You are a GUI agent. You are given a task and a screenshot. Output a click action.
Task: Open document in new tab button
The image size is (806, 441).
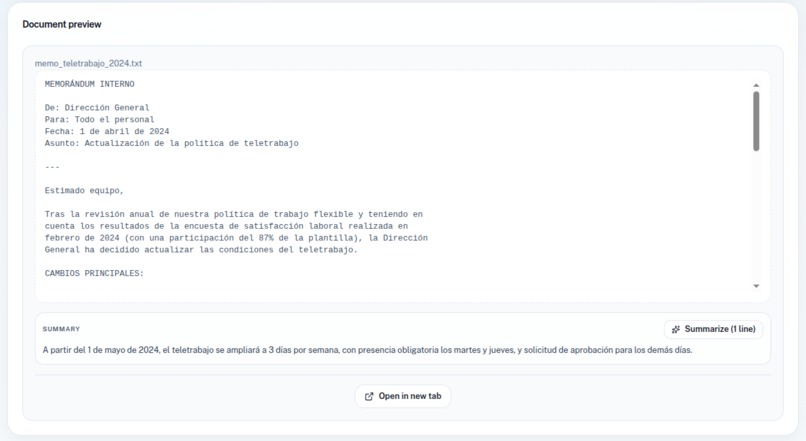(402, 396)
